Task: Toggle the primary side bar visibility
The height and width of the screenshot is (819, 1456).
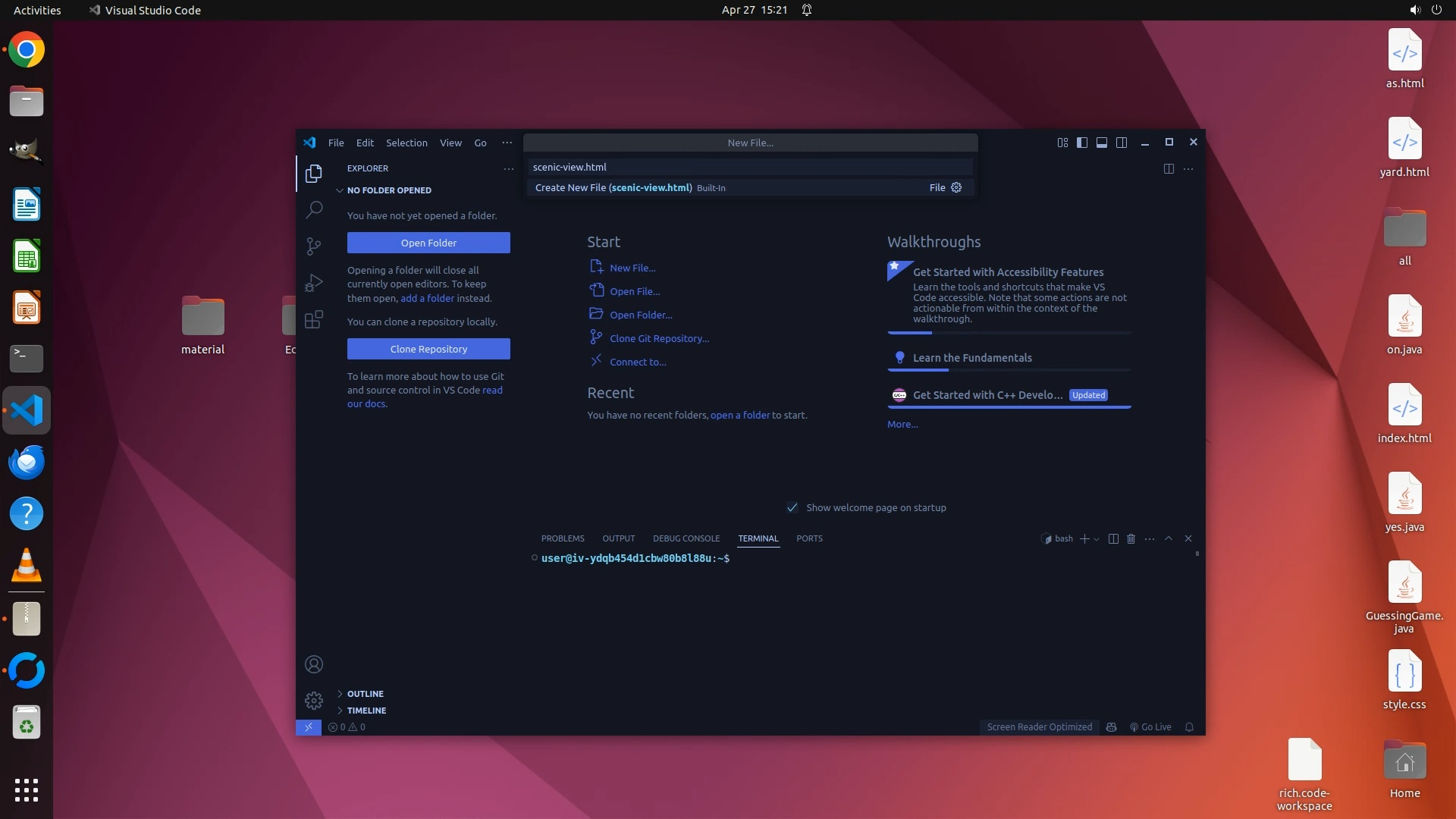Action: click(1082, 143)
